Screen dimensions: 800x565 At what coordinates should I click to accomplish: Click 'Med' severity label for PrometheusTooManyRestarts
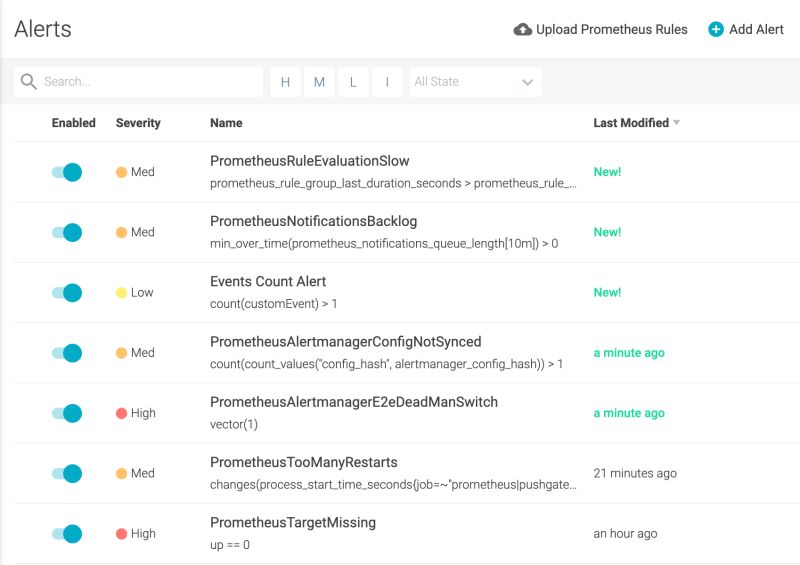pos(142,473)
